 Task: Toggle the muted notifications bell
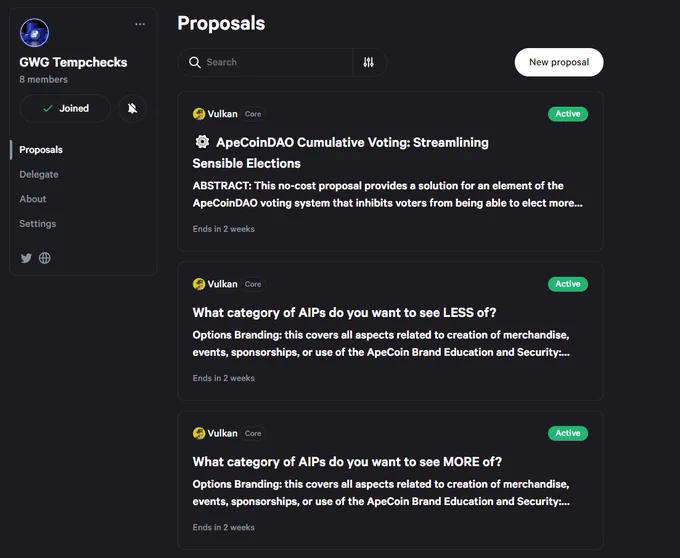pyautogui.click(x=132, y=108)
